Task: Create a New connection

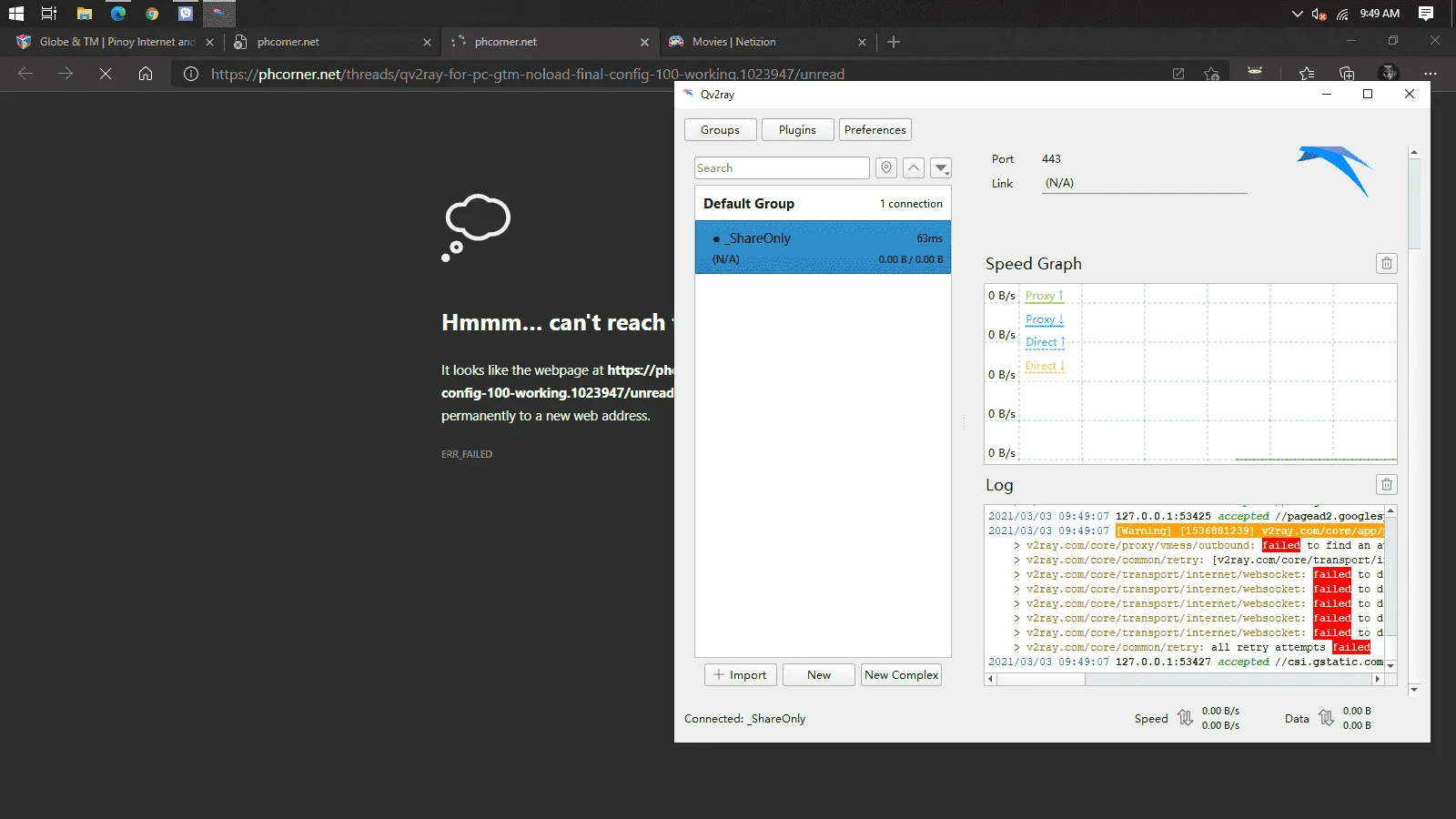Action: 819,675
